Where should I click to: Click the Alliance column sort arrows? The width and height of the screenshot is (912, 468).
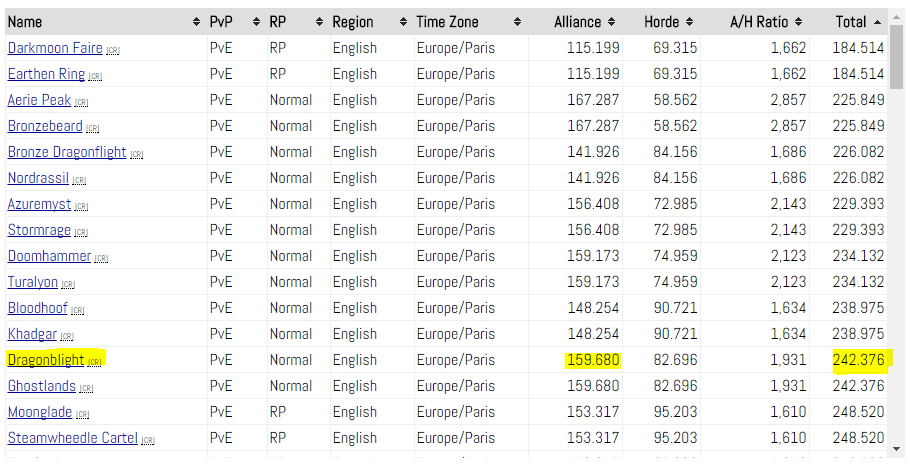[x=612, y=22]
